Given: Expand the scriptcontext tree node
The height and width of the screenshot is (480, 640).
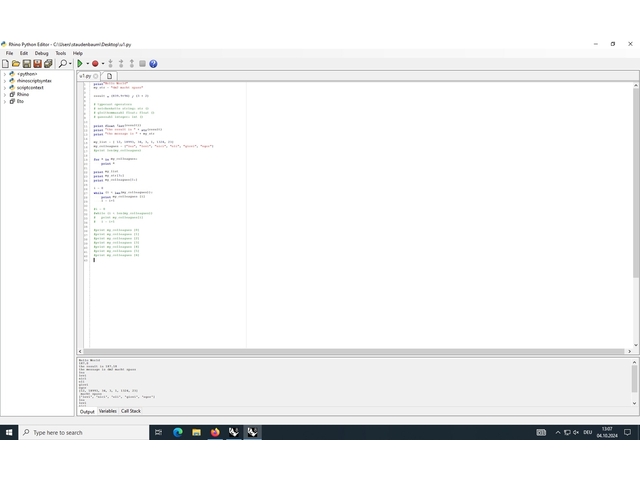Looking at the screenshot, I should coord(4,88).
